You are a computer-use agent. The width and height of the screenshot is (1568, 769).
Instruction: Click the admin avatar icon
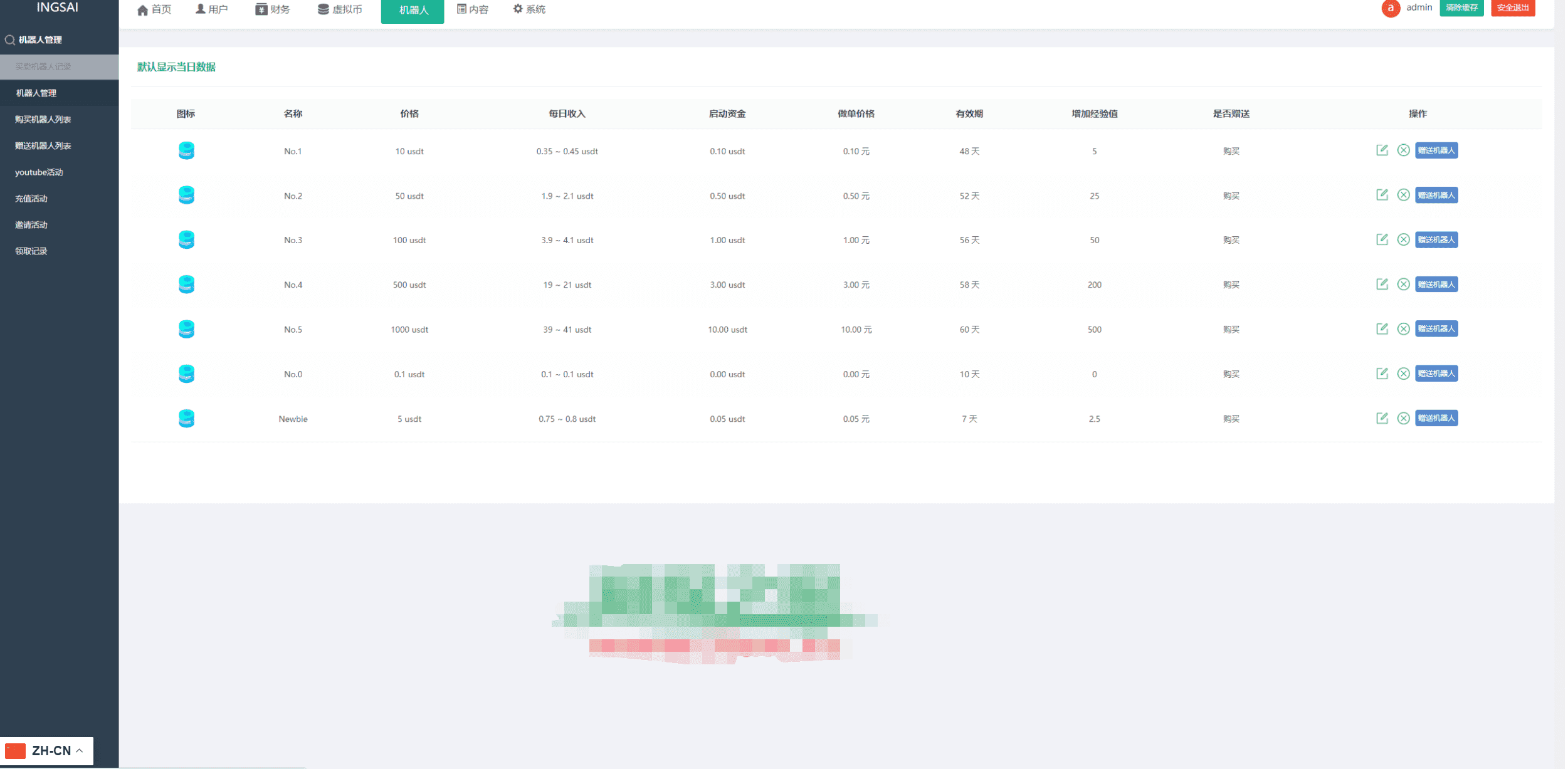point(1392,8)
